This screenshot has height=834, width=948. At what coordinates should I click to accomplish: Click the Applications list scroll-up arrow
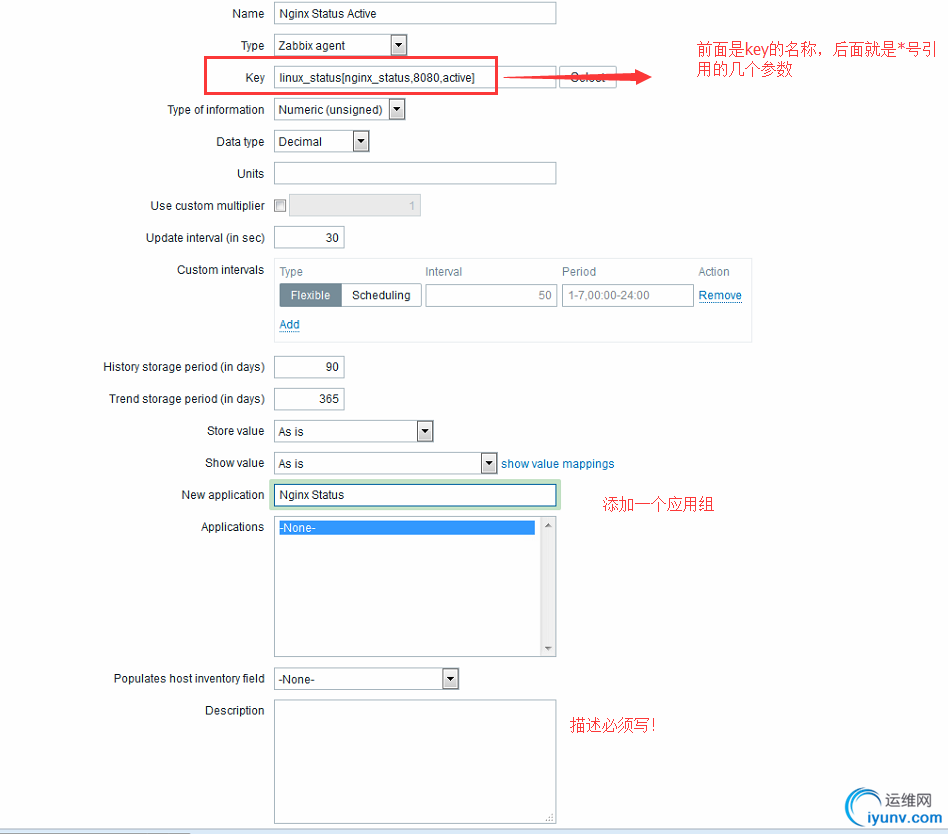click(548, 525)
